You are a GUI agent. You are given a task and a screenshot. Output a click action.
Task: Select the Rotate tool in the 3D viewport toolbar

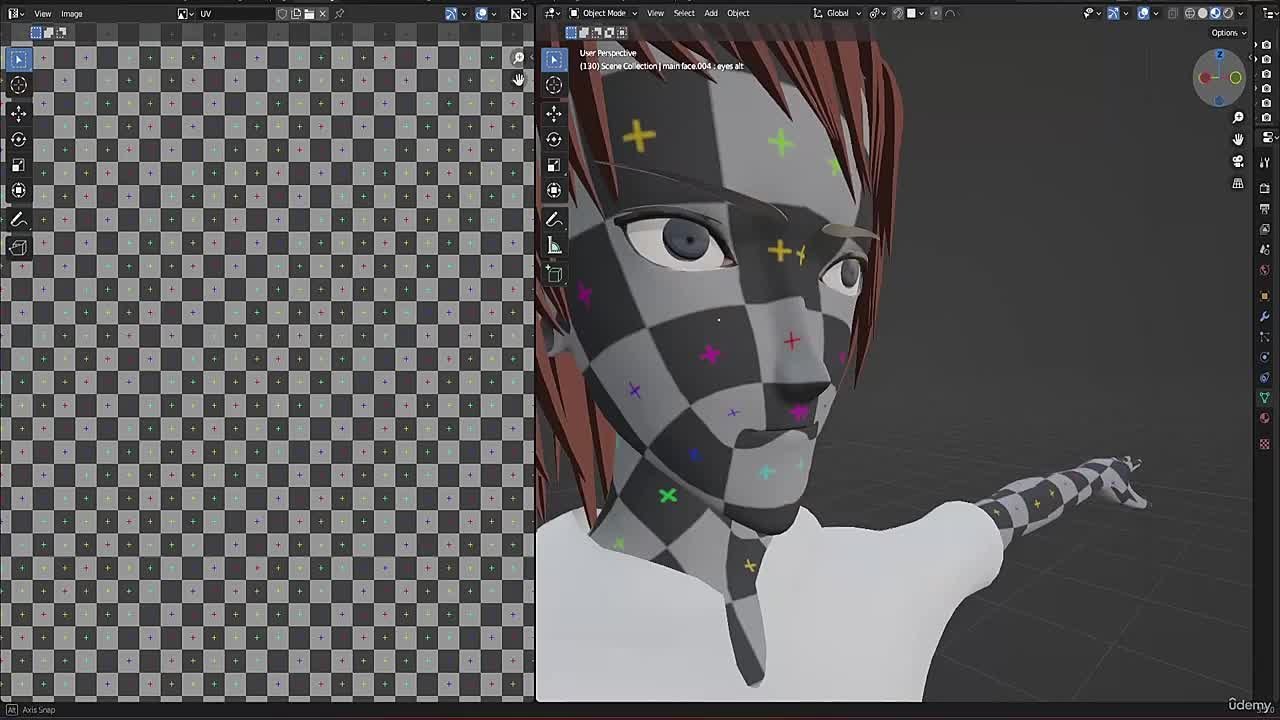(x=554, y=140)
